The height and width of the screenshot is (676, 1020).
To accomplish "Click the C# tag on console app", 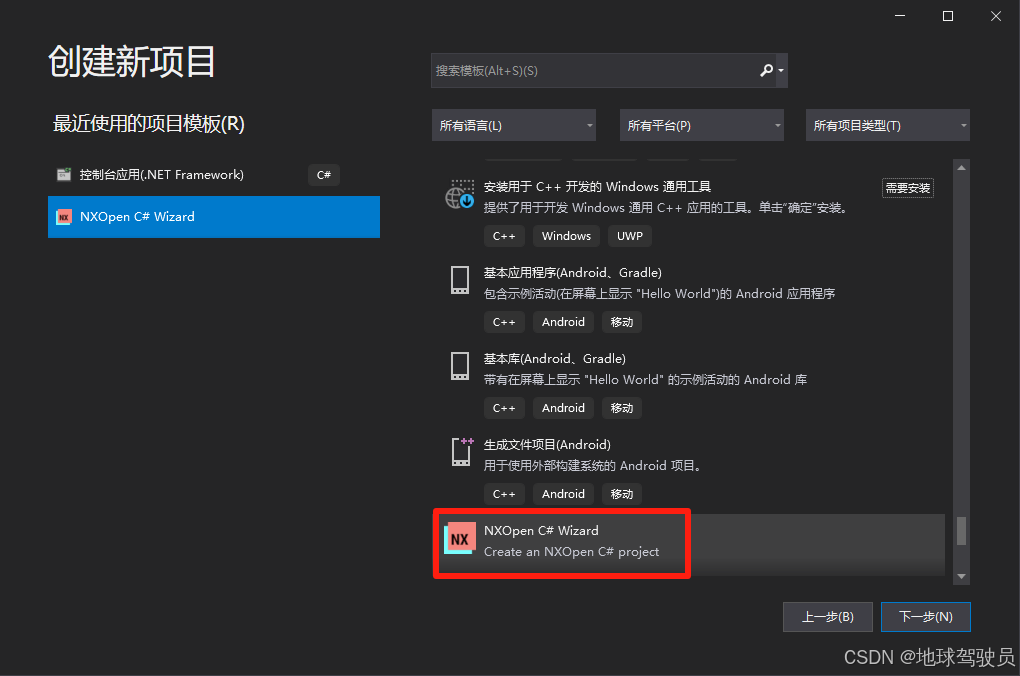I will pyautogui.click(x=323, y=174).
